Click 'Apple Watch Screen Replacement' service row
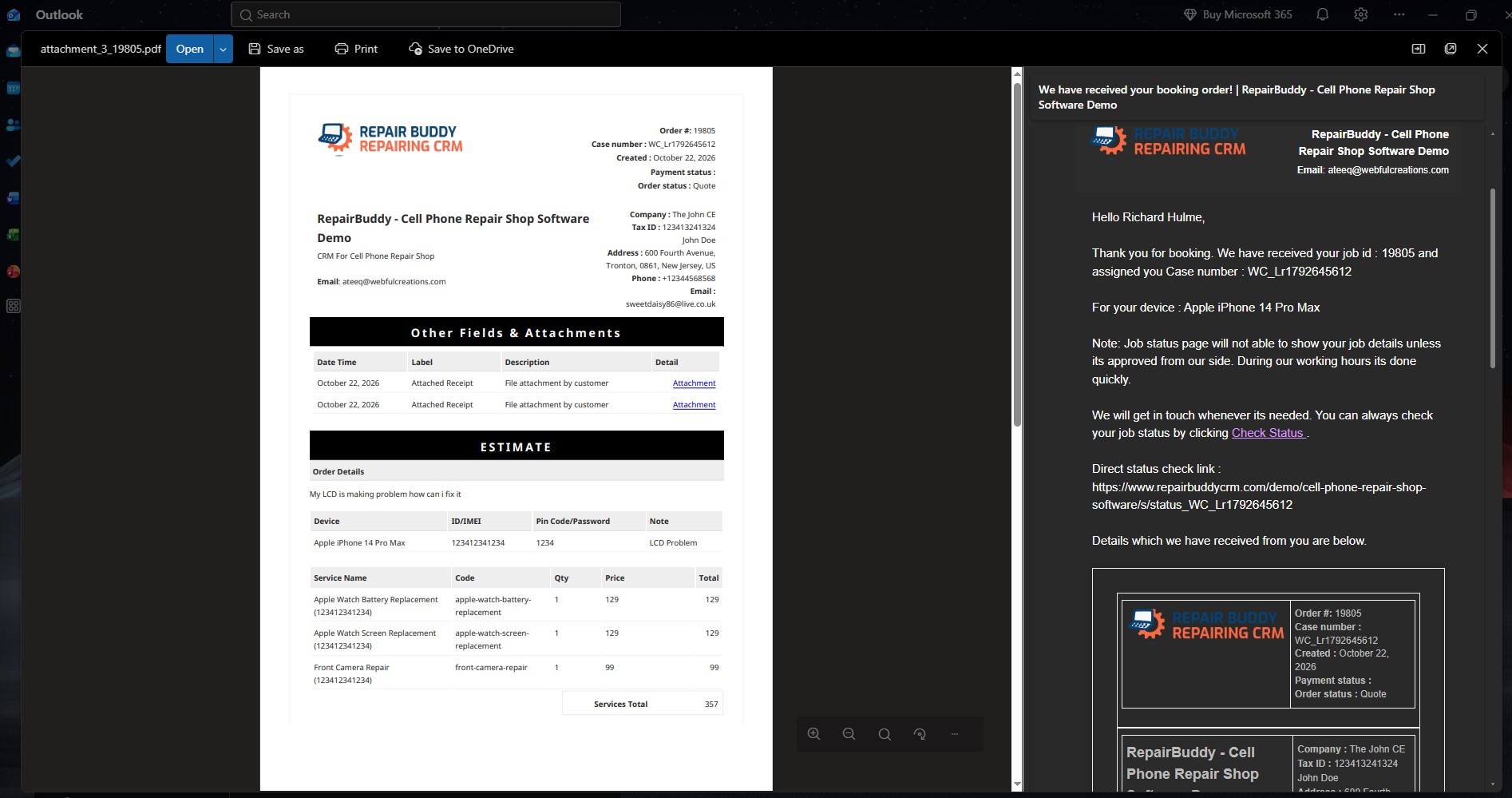 (x=517, y=639)
